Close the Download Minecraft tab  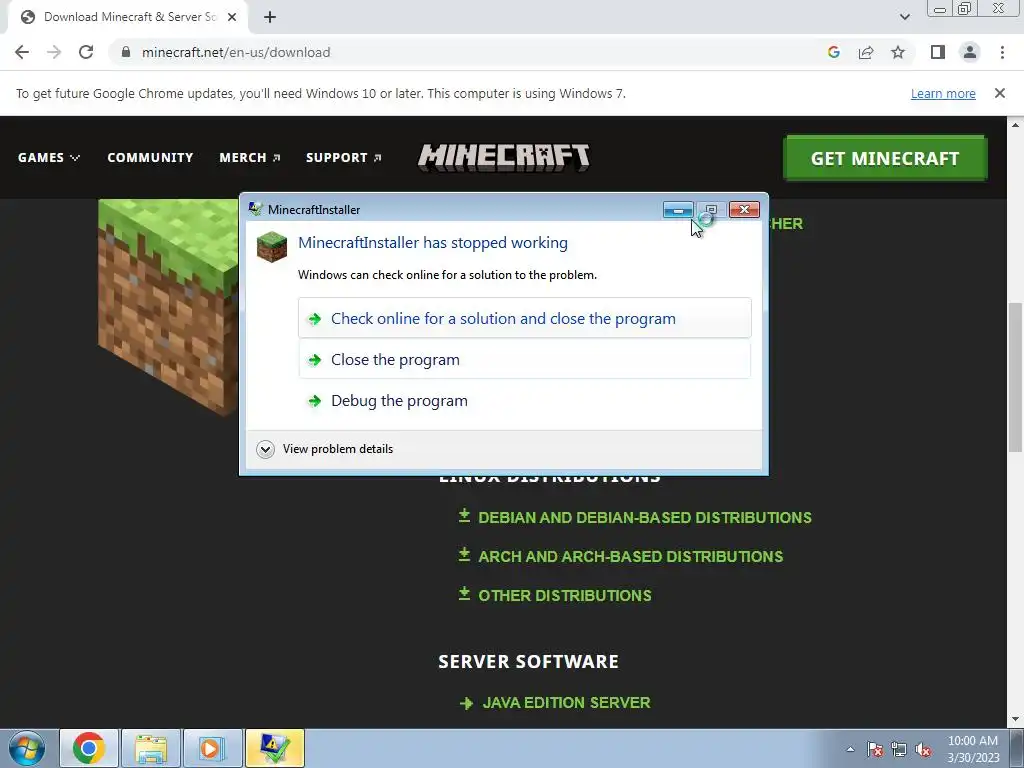pos(232,17)
